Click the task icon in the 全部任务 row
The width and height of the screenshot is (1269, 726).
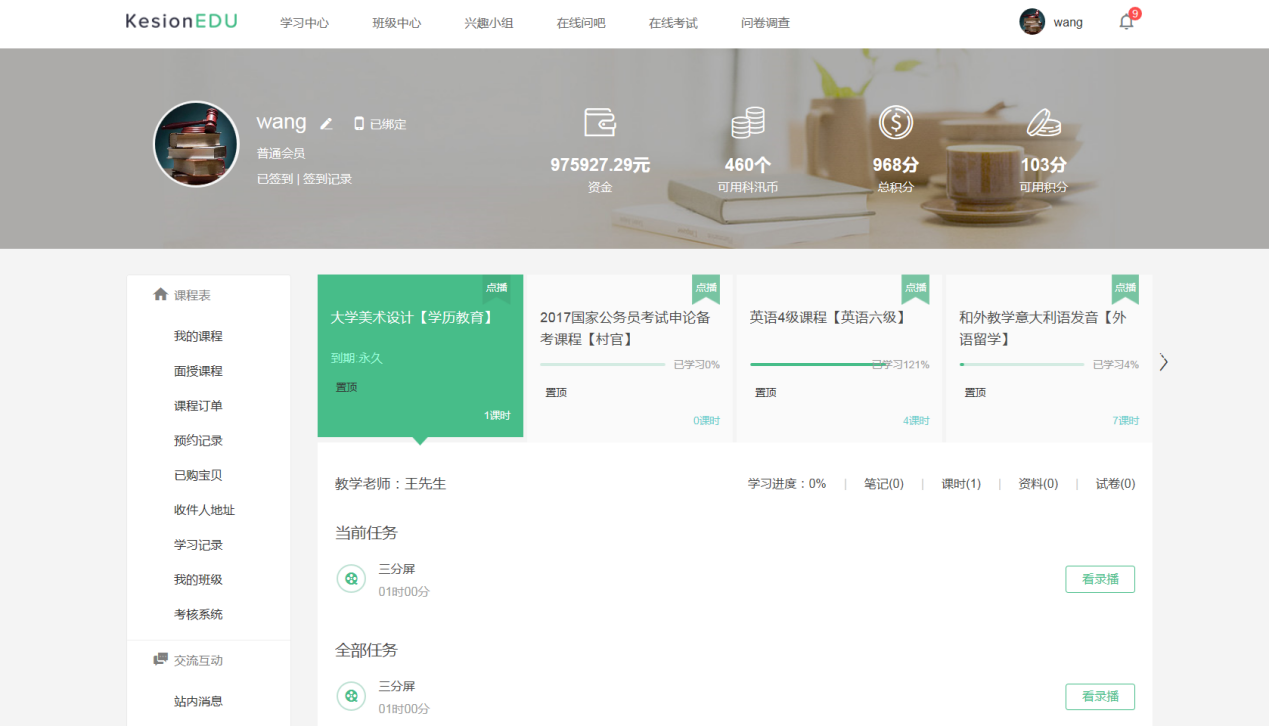click(x=350, y=696)
